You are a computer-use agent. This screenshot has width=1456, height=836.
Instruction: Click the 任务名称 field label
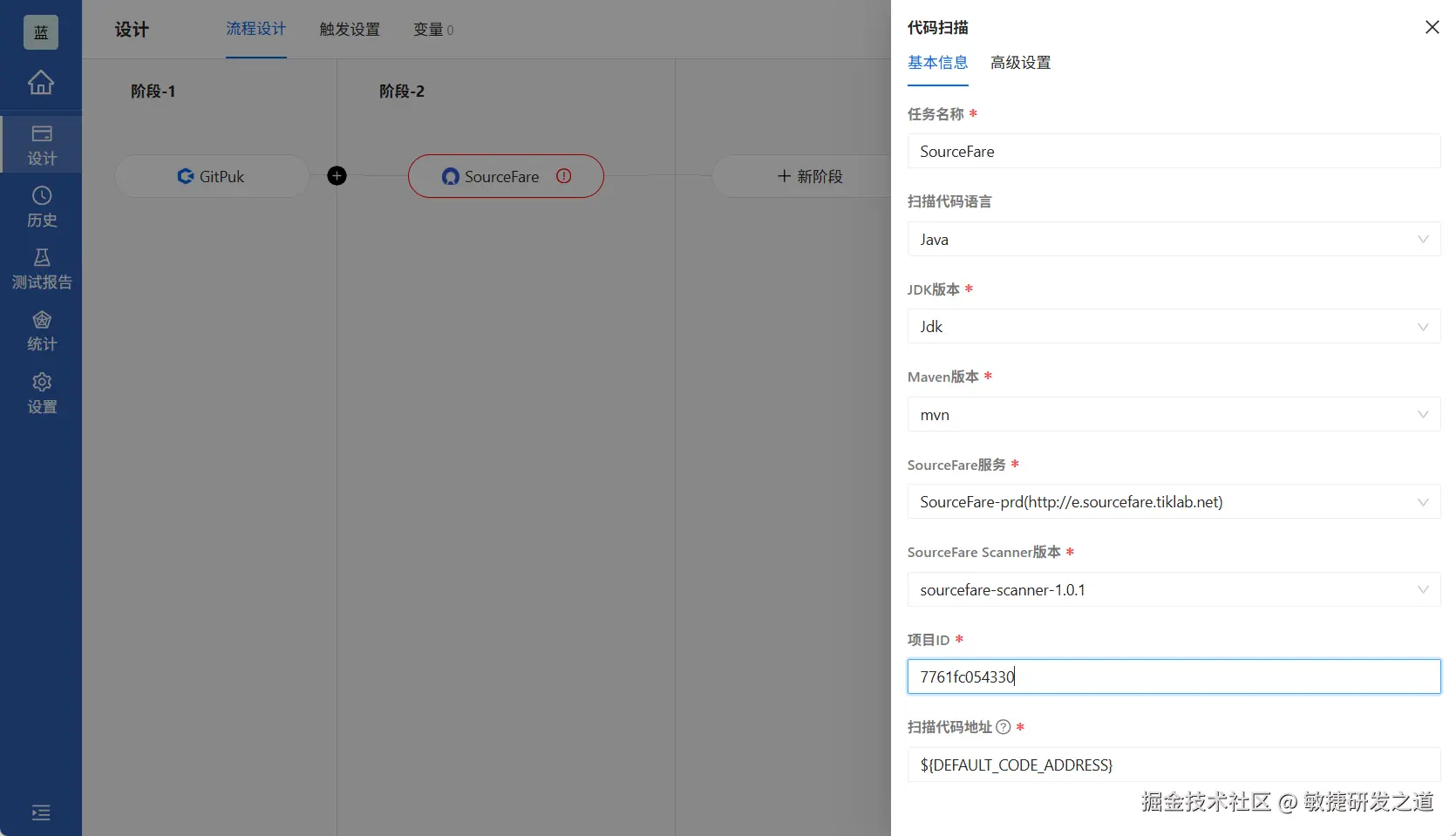point(936,114)
